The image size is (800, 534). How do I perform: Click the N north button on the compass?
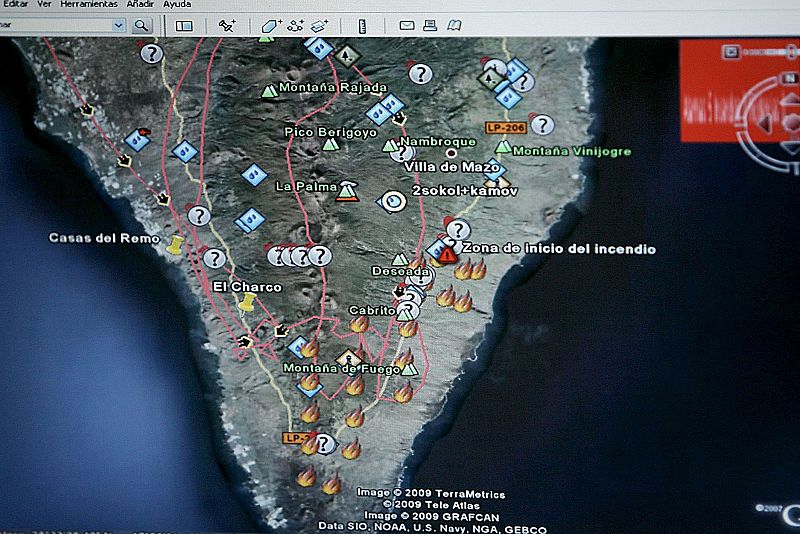(x=790, y=78)
